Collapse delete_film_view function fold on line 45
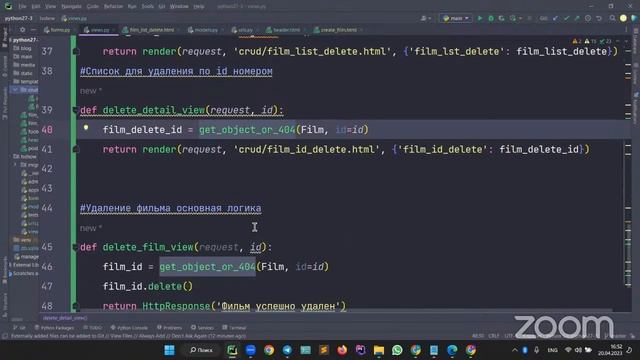640x360 pixels. tap(75, 247)
